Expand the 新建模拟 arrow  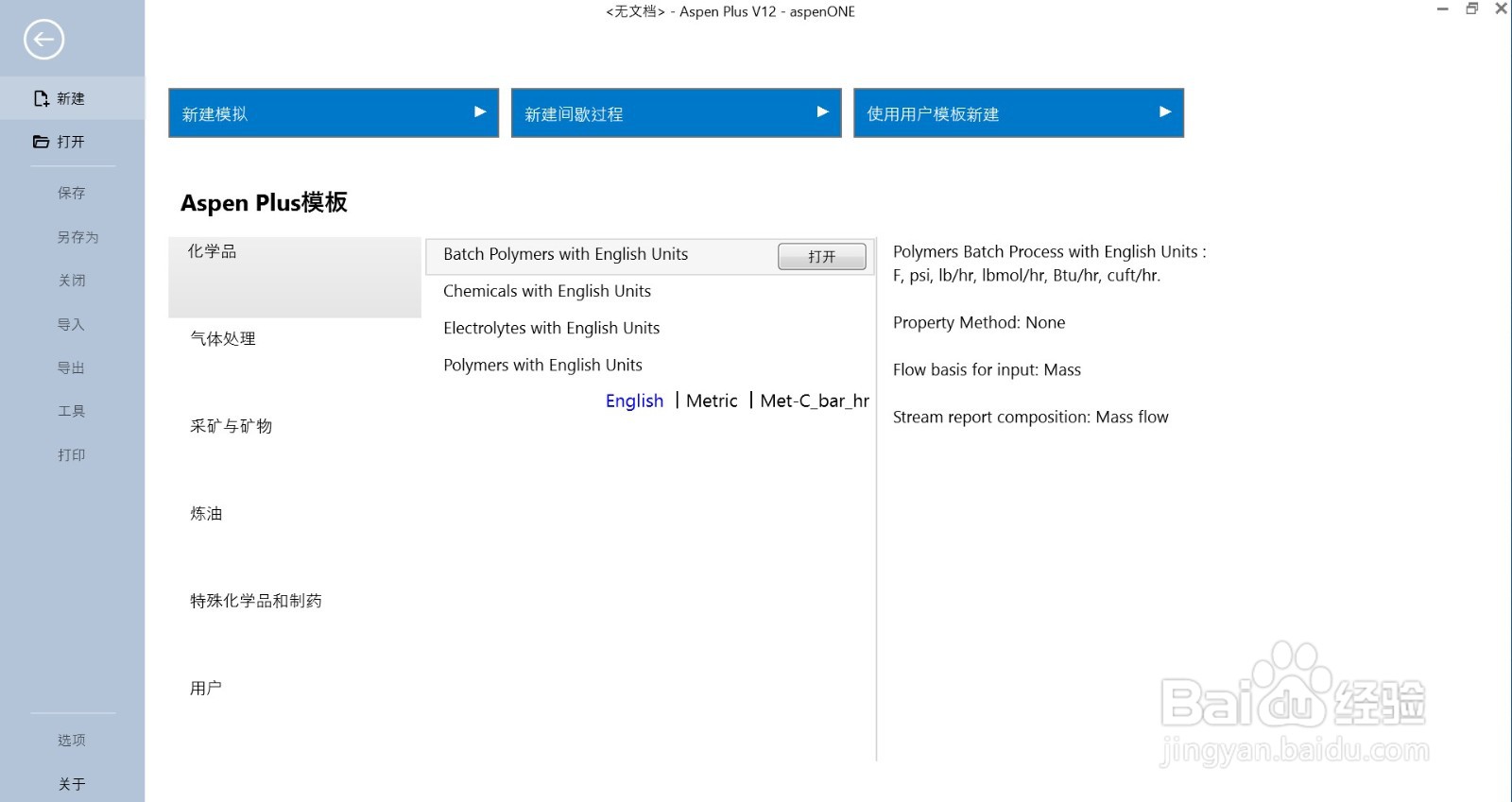tap(480, 111)
